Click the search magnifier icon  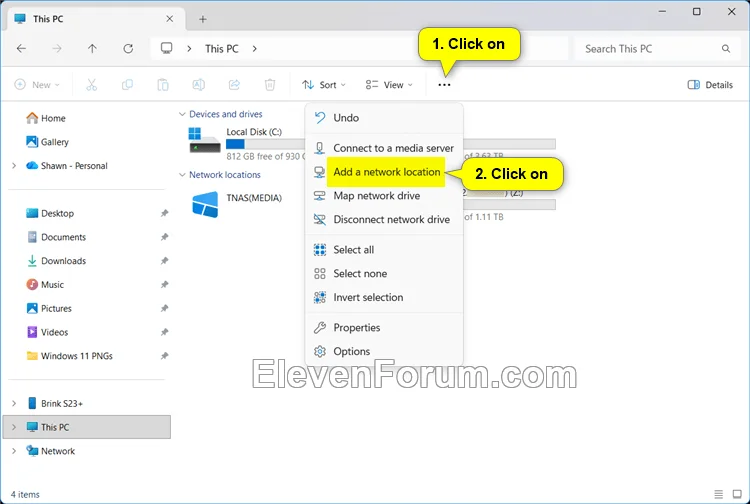pyautogui.click(x=726, y=49)
